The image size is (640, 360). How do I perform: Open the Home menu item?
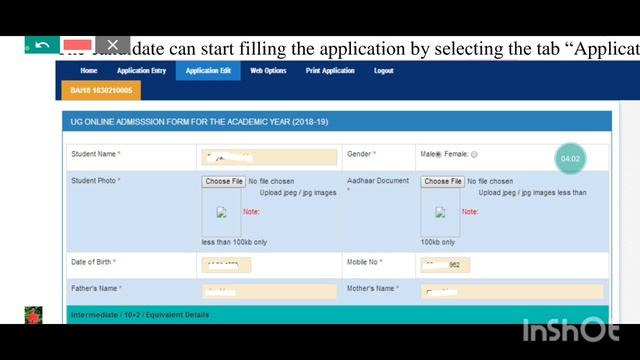pos(89,71)
